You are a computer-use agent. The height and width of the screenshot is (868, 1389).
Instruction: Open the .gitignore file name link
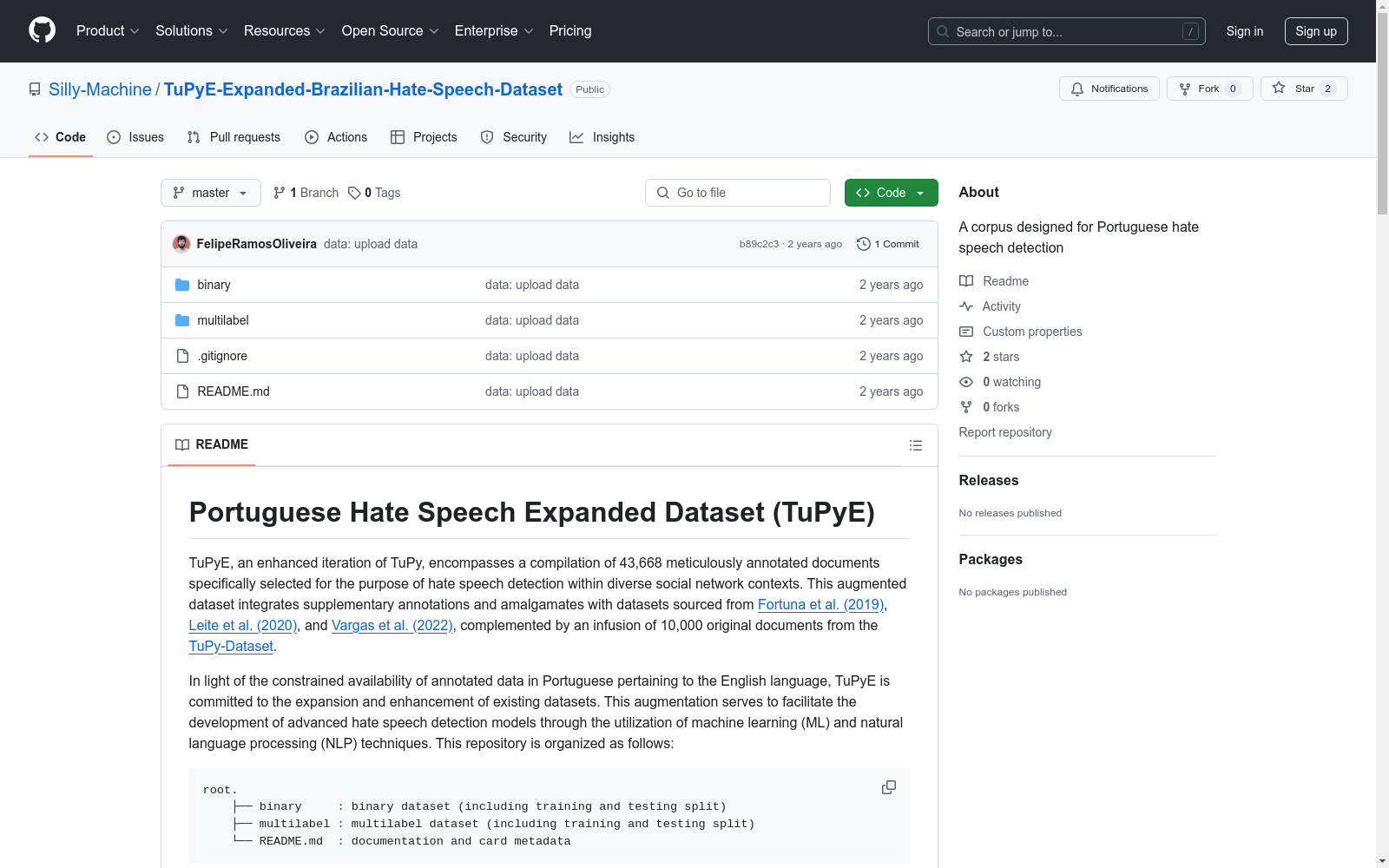pyautogui.click(x=222, y=356)
